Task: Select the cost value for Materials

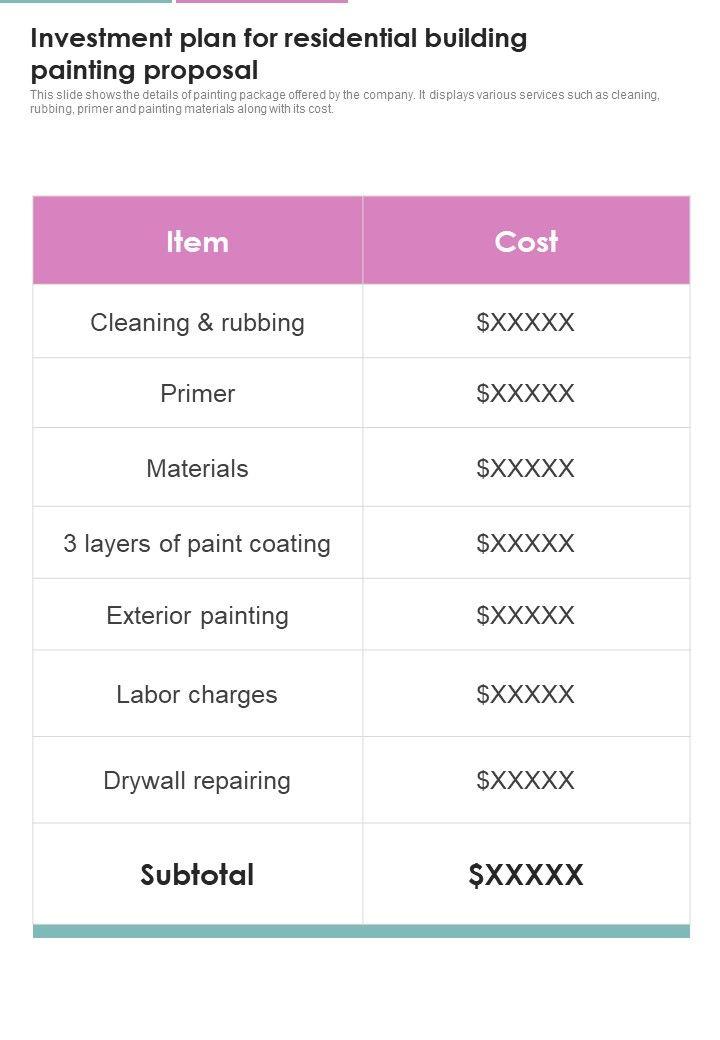Action: [526, 468]
